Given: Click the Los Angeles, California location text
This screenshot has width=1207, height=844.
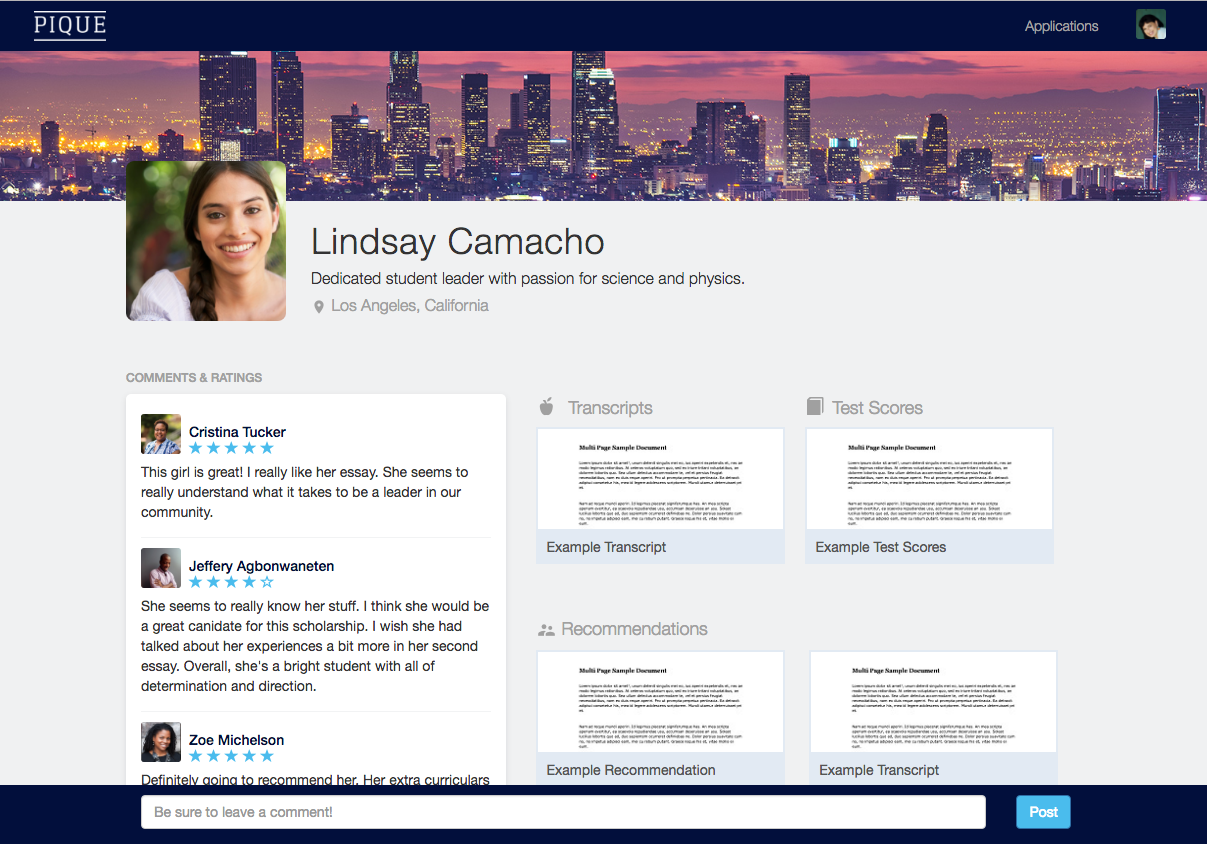Looking at the screenshot, I should [x=410, y=305].
